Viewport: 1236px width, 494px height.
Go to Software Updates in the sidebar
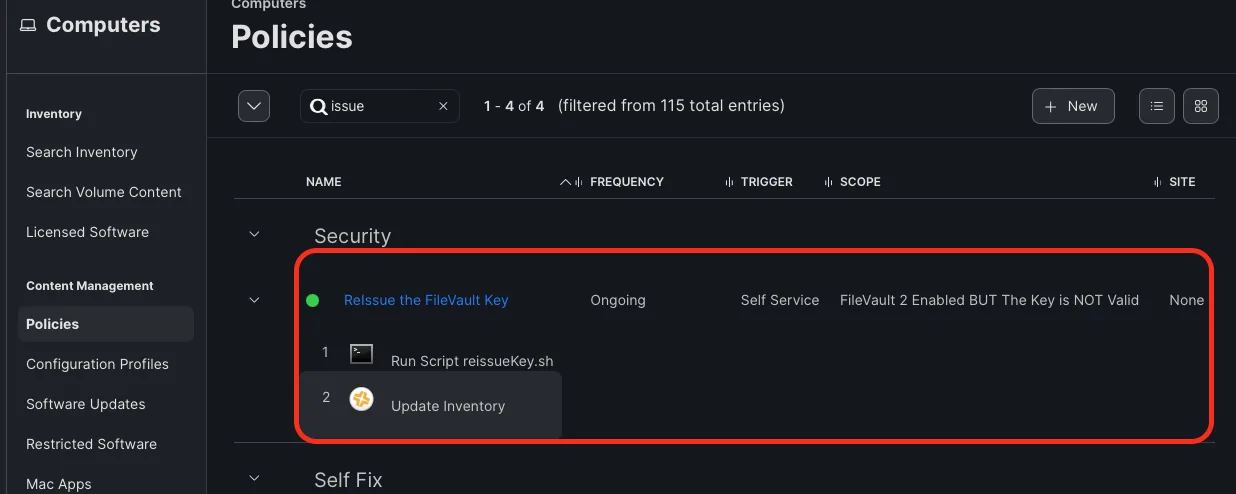coord(86,404)
